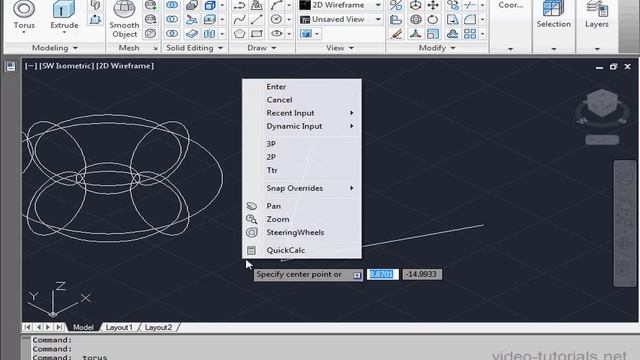Choose SteeringWheels from the context menu
The image size is (640, 360).
tap(302, 233)
